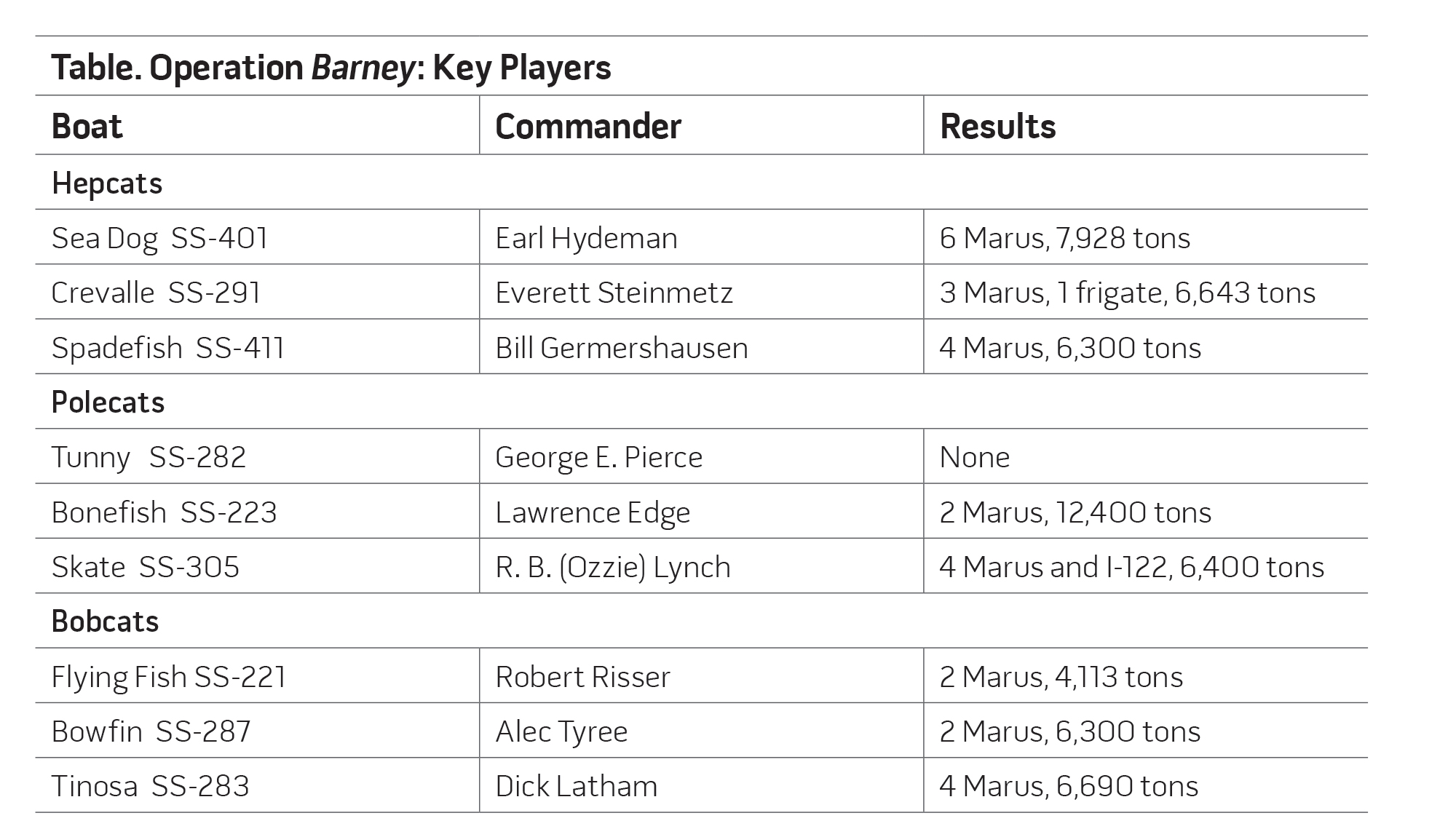Click the None result for Tunny
The image size is (1456, 837).
coord(975,457)
